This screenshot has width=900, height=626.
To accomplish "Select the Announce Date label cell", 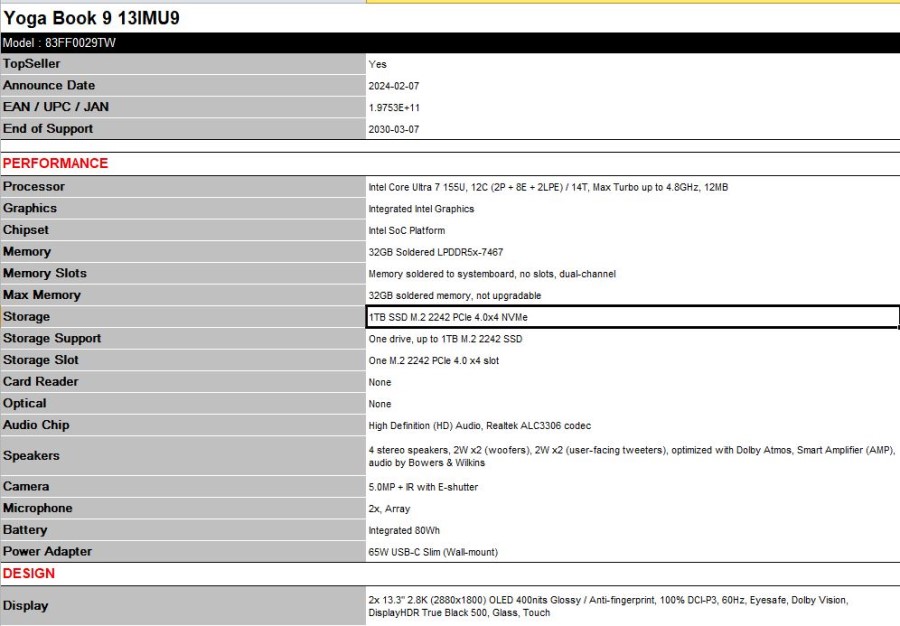I will pyautogui.click(x=183, y=85).
